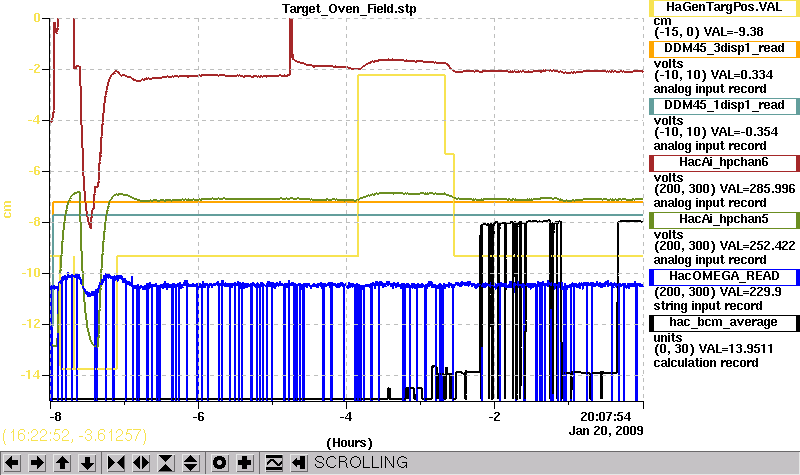800x475 pixels.
Task: Click the 0 y-axis tick label
Action: tap(36, 18)
